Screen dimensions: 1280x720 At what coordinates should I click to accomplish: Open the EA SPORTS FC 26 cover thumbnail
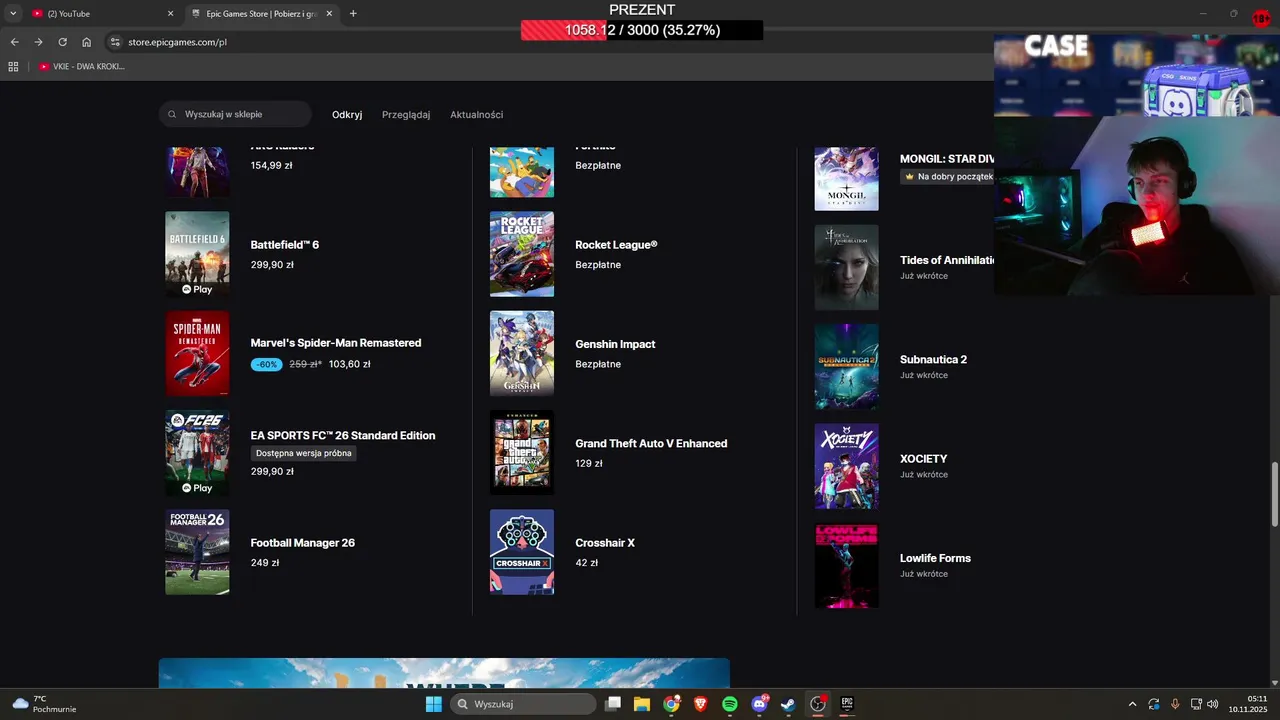197,453
